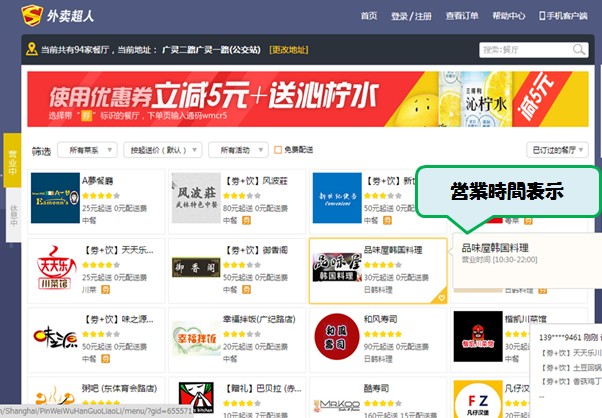Open 已订过的餐厅 dropdown

557,150
